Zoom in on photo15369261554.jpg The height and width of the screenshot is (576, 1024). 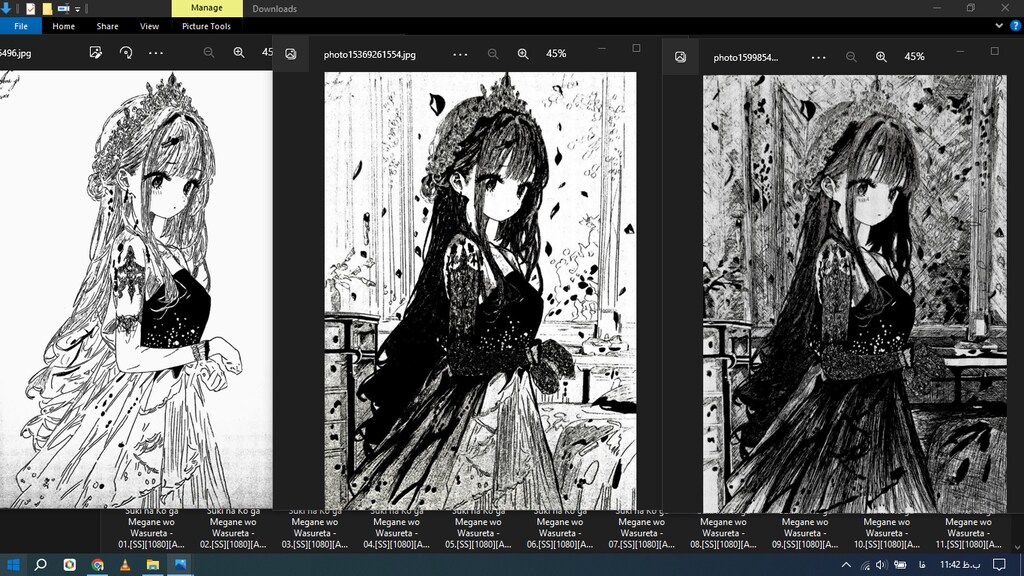click(x=524, y=54)
